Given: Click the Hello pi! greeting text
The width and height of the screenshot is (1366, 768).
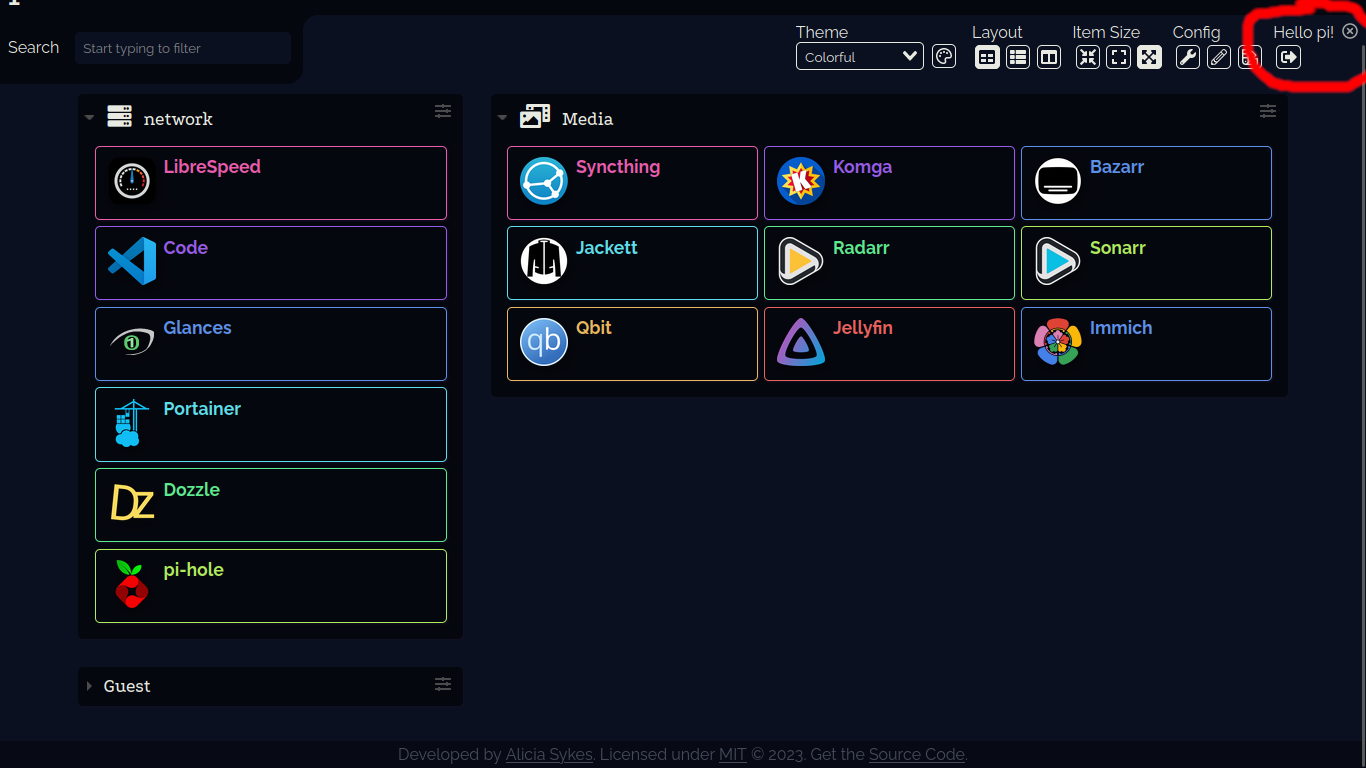Looking at the screenshot, I should (1303, 32).
